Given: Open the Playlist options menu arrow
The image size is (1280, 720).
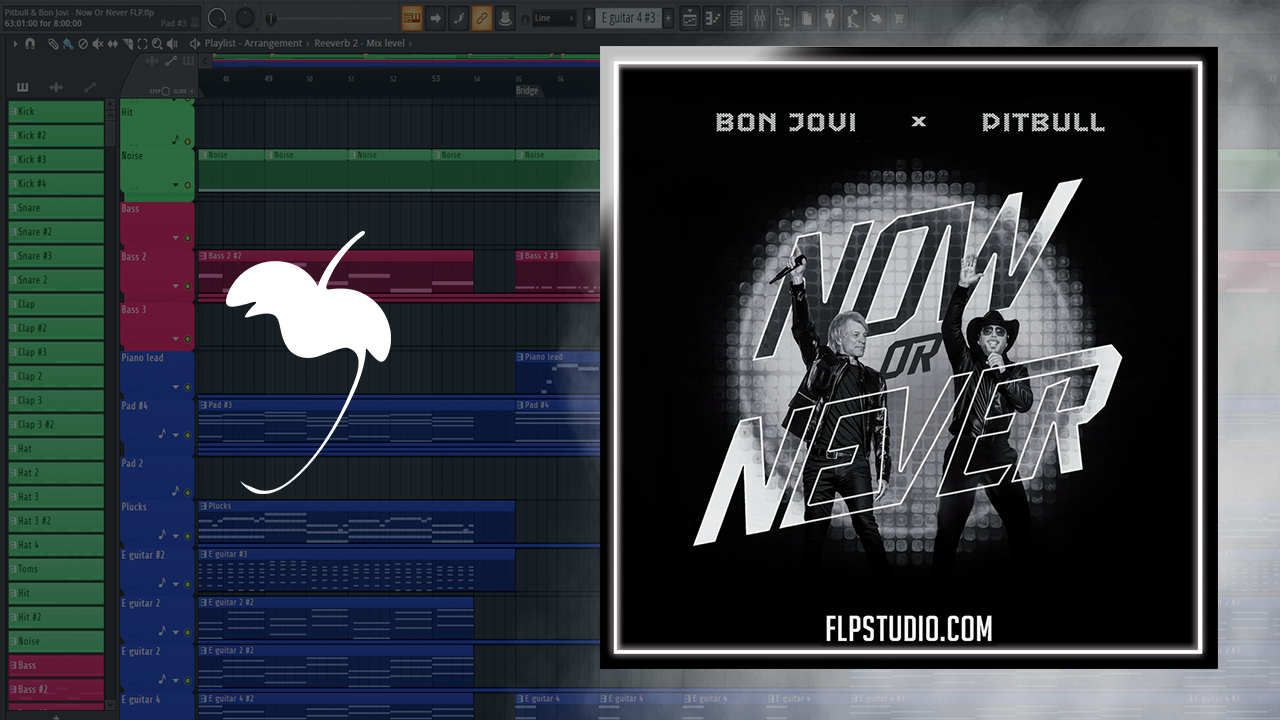Looking at the screenshot, I should tap(15, 44).
